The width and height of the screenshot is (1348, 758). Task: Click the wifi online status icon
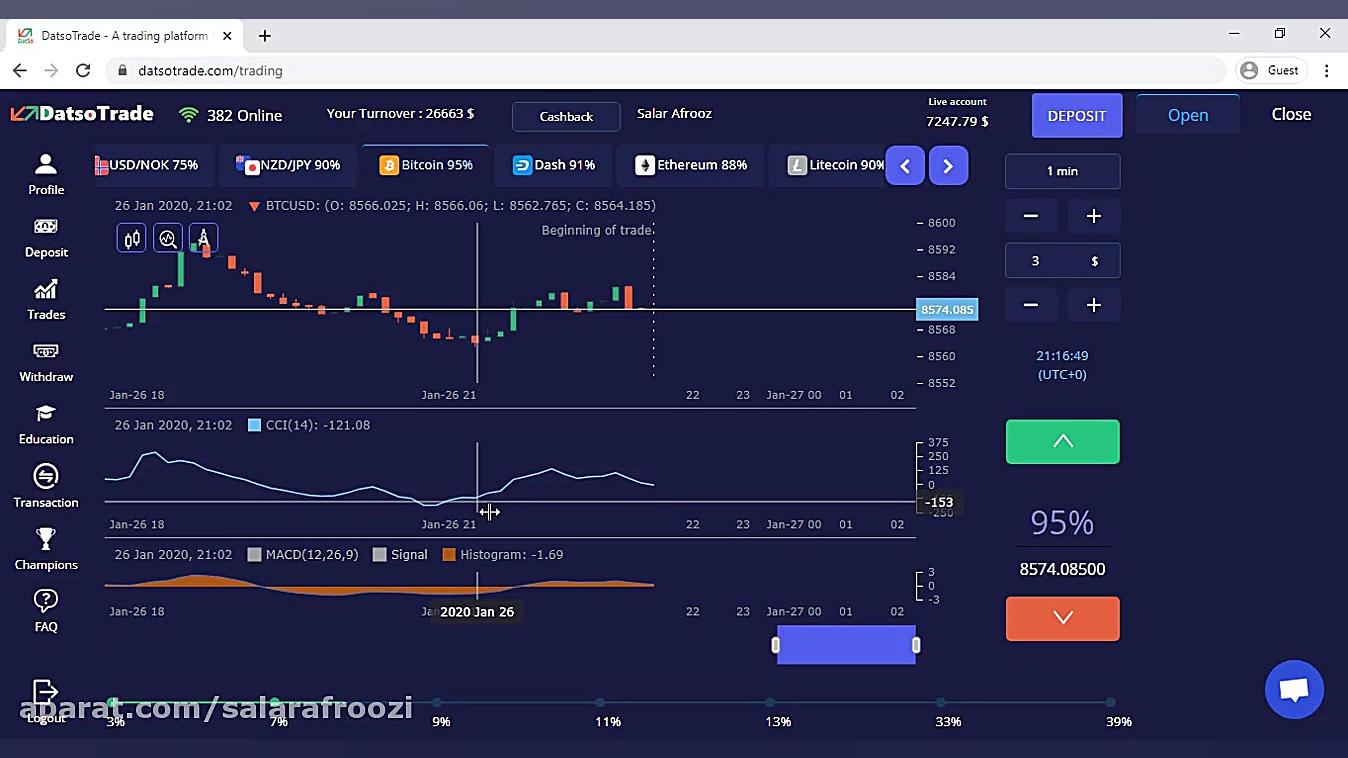tap(188, 115)
